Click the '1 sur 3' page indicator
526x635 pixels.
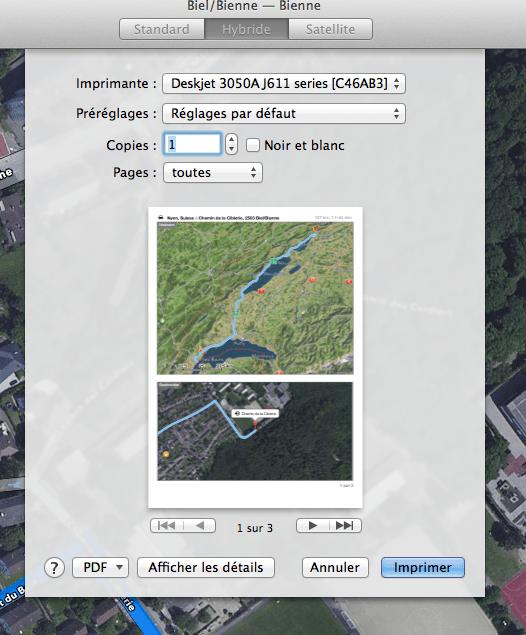coord(255,528)
